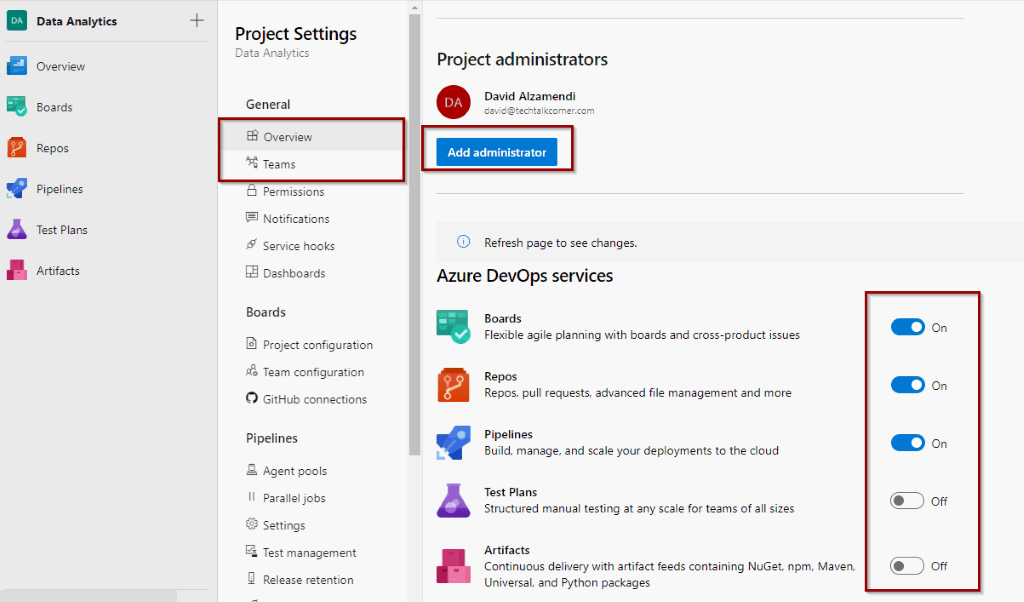The image size is (1024, 602).
Task: Turn off the Repos service toggle
Action: click(x=908, y=385)
